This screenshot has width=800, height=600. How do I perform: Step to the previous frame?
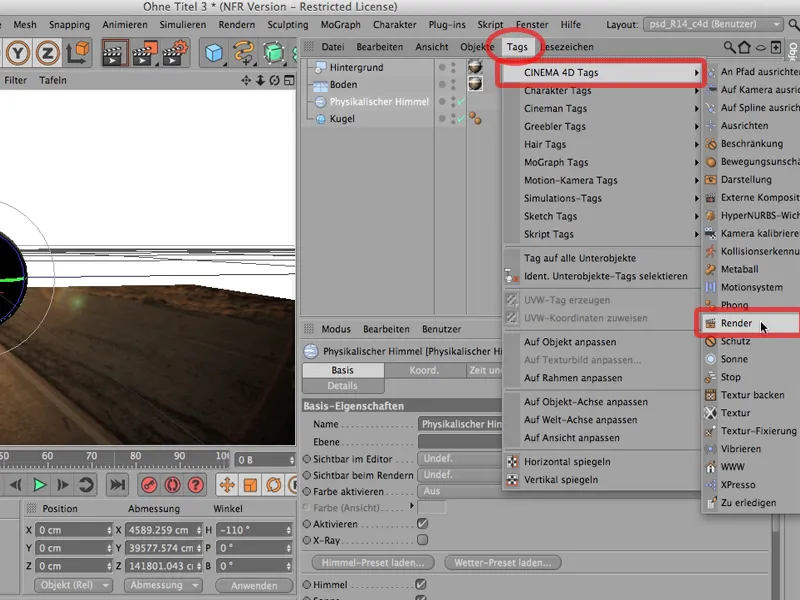coord(15,485)
